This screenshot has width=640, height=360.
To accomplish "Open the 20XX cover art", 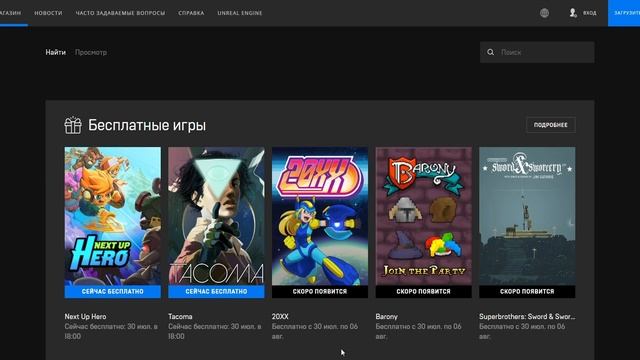I will click(320, 216).
